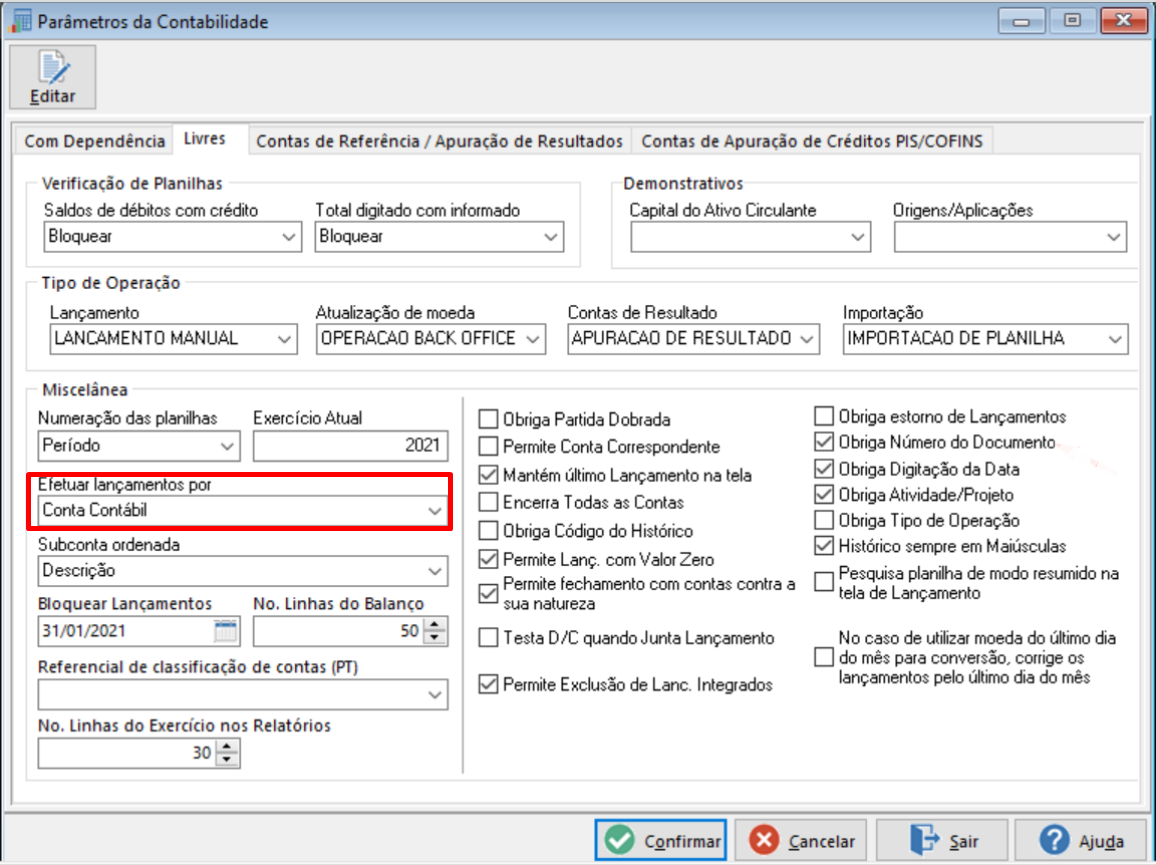Open Numeração das planilhas dropdown
The height and width of the screenshot is (865, 1156).
pos(139,446)
